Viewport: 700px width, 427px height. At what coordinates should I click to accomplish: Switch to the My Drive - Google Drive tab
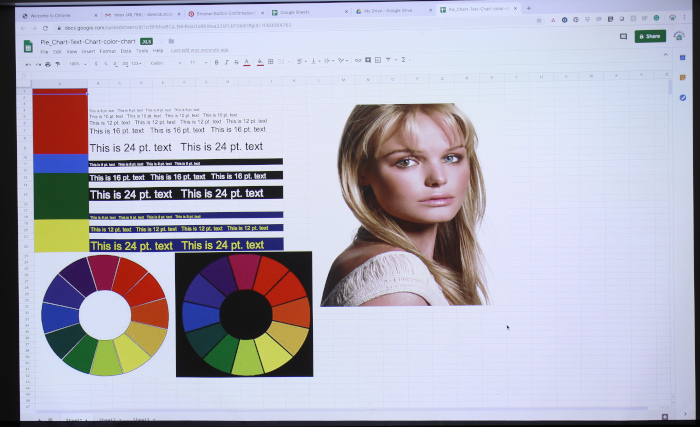(395, 11)
